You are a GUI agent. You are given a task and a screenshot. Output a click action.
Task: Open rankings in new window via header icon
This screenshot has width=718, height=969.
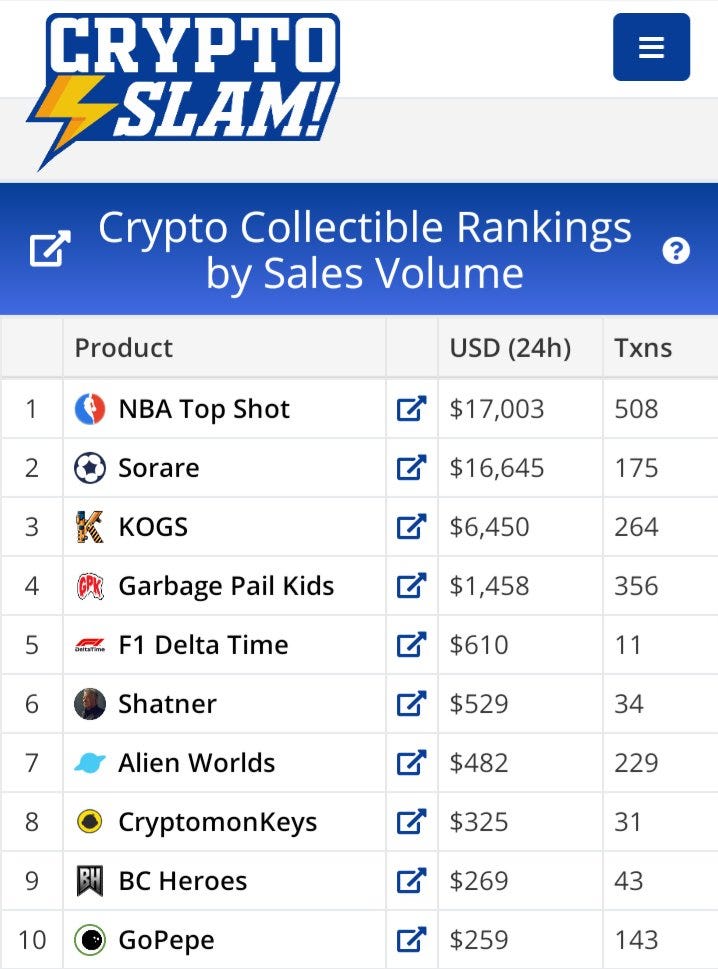(x=50, y=249)
